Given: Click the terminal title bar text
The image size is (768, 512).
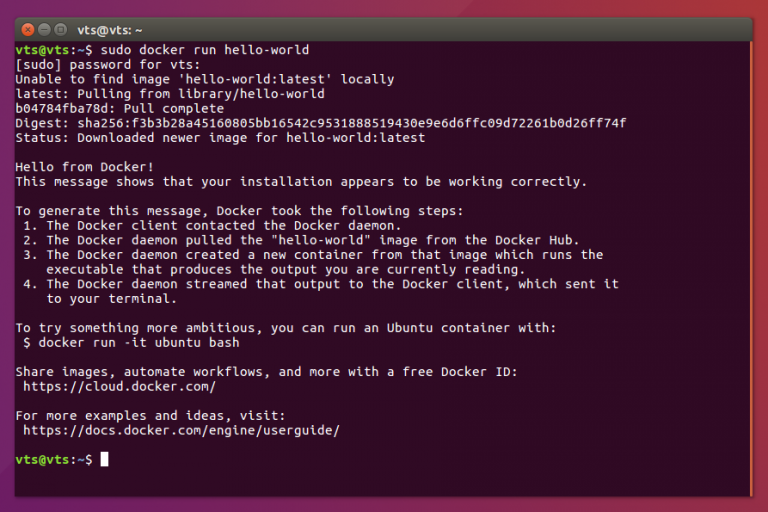Looking at the screenshot, I should pos(110,30).
